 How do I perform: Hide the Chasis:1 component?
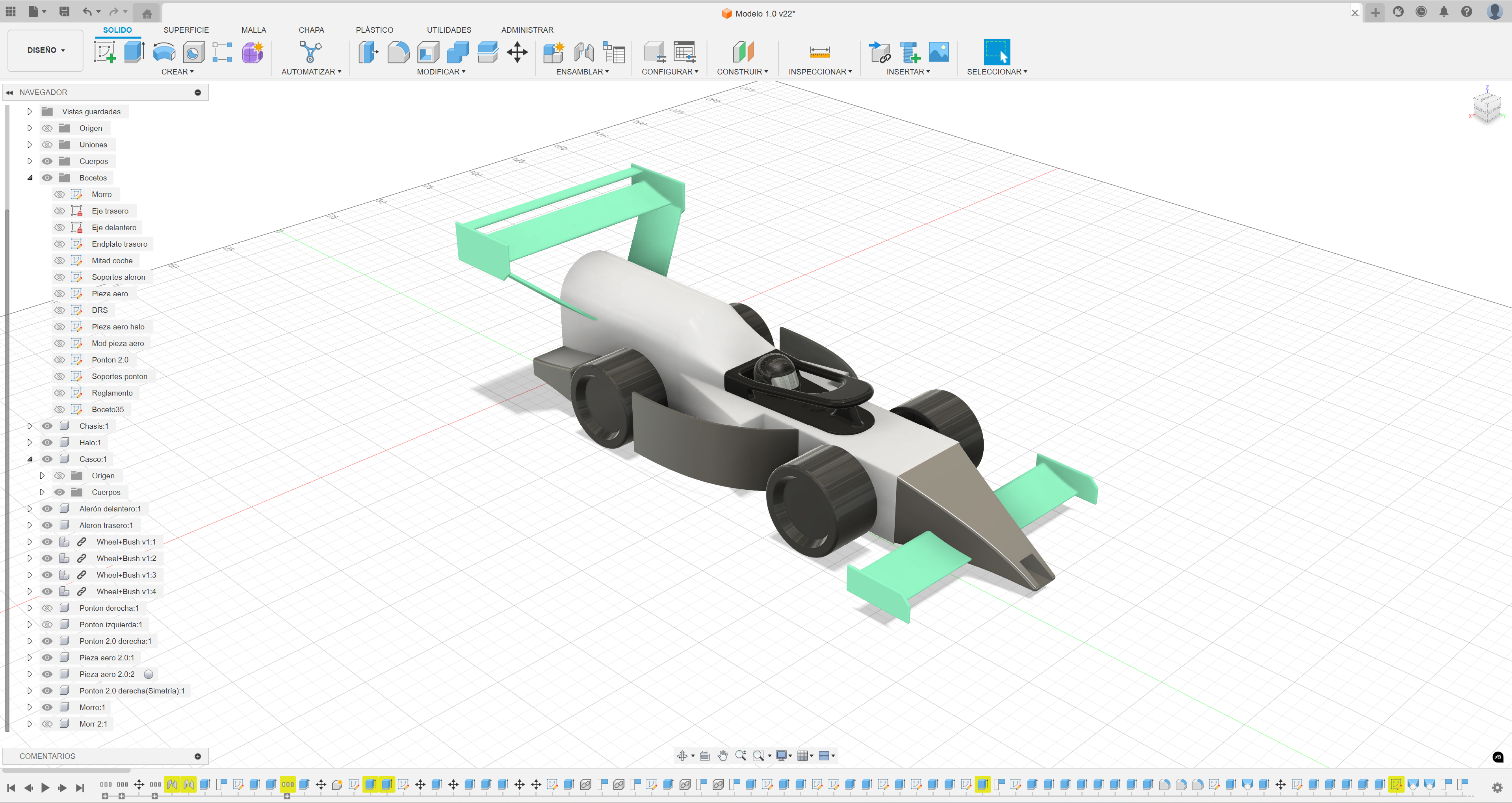(x=47, y=426)
